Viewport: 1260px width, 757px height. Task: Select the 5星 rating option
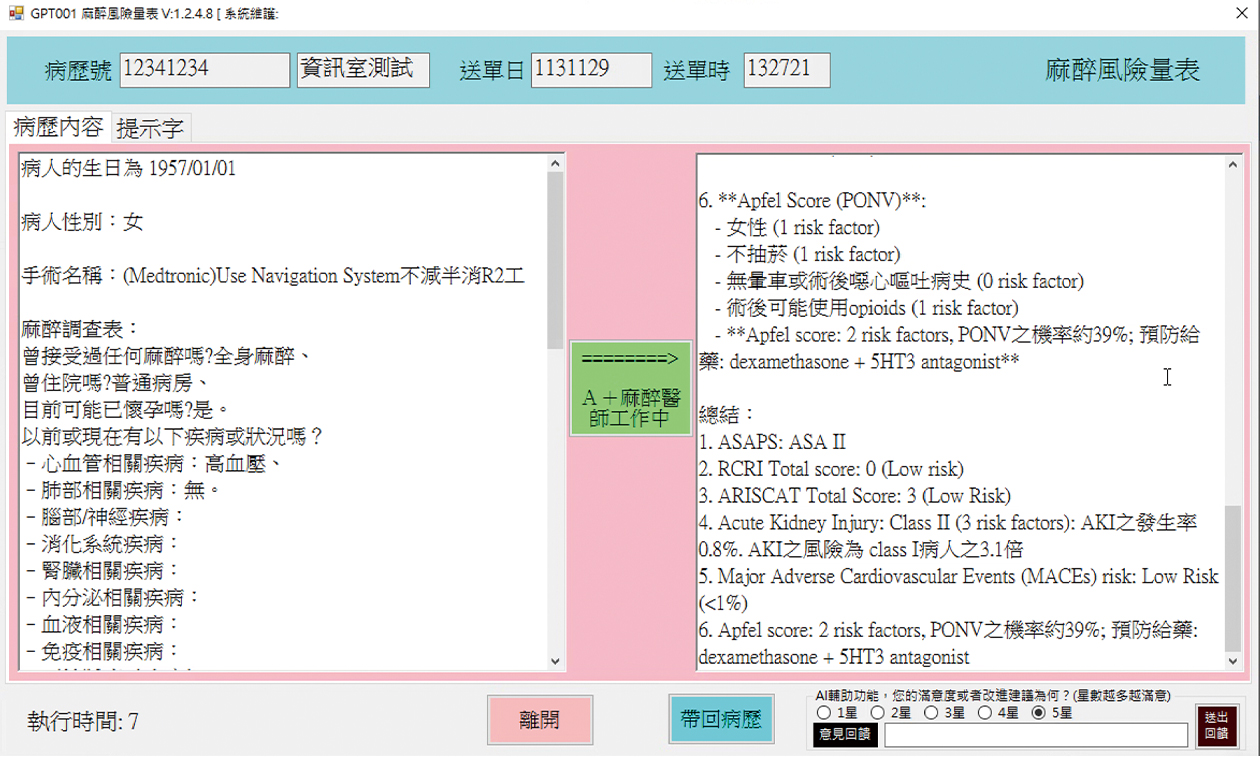[1038, 713]
